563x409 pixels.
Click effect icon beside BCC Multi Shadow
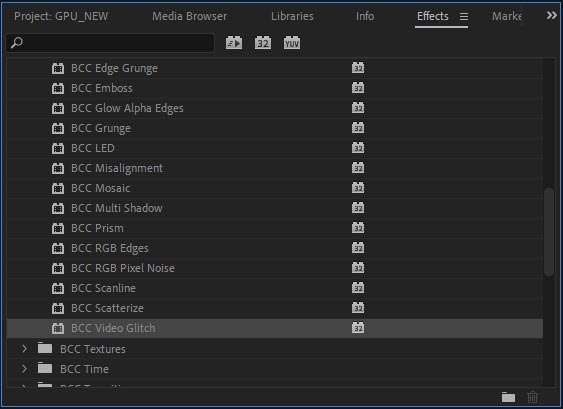[x=58, y=208]
